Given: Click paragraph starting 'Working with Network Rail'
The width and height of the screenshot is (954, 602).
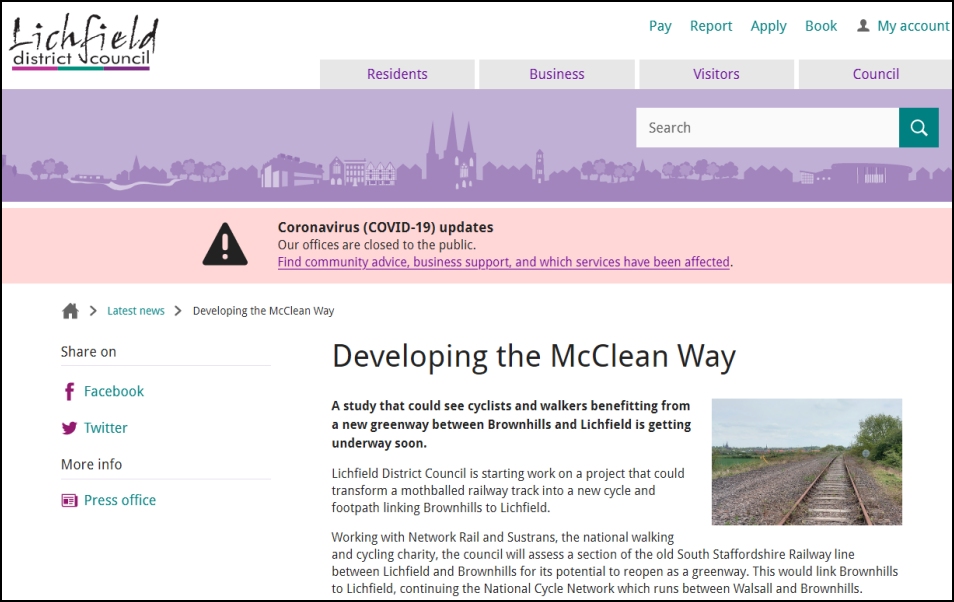Looking at the screenshot, I should [x=615, y=563].
